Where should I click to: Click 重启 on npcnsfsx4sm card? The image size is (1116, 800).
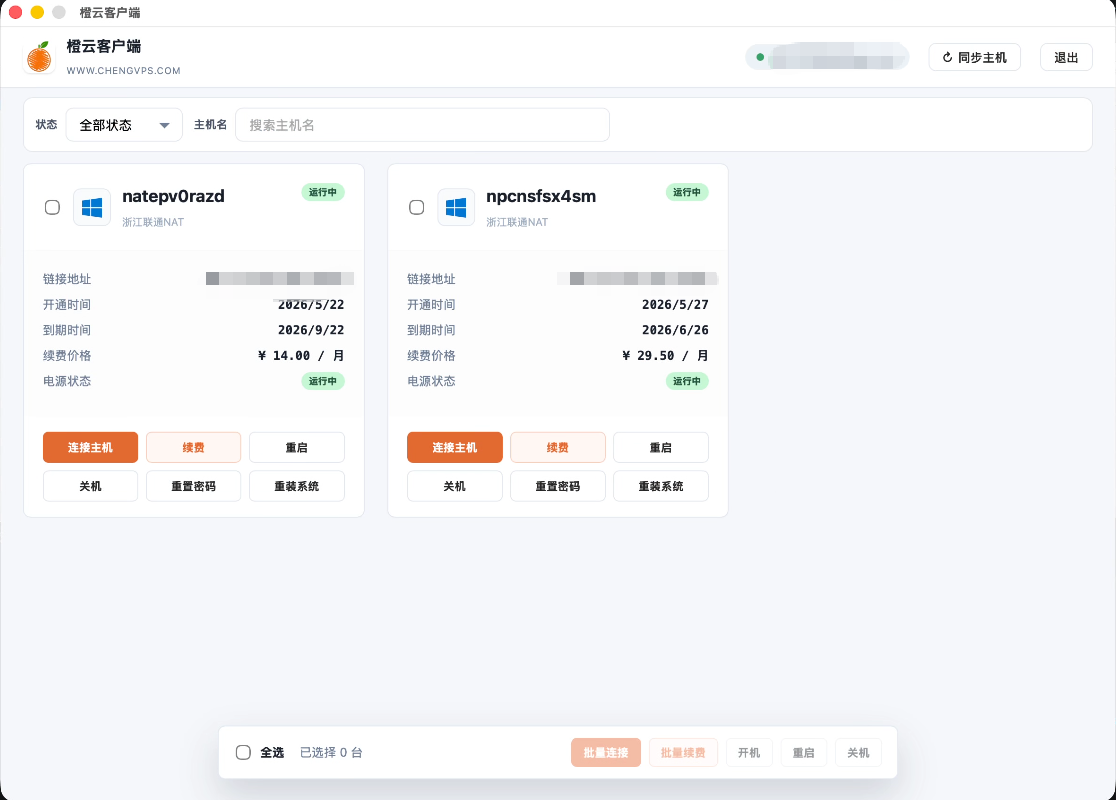point(660,448)
